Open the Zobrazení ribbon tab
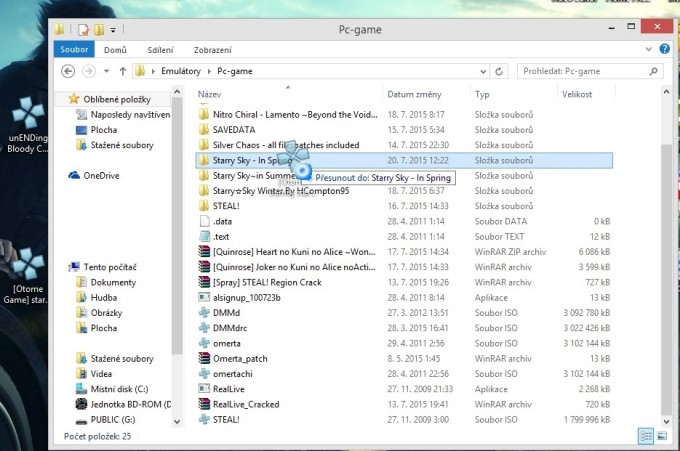Viewport: 680px width, 451px height. [x=212, y=50]
